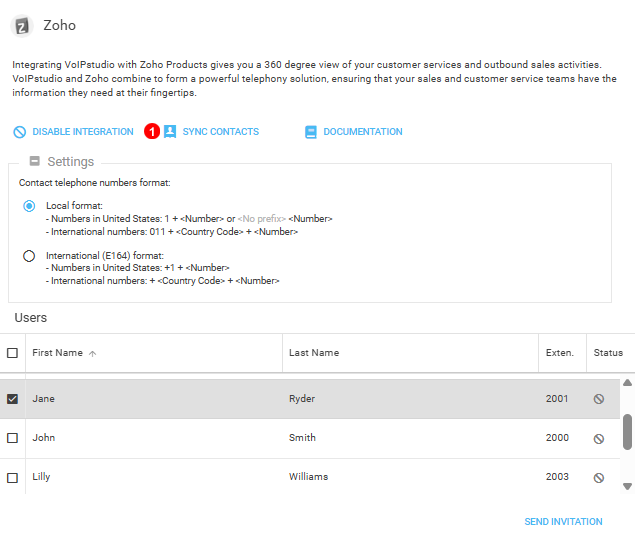Click Lilly Williams' status icon
This screenshot has width=635, height=551.
click(598, 478)
